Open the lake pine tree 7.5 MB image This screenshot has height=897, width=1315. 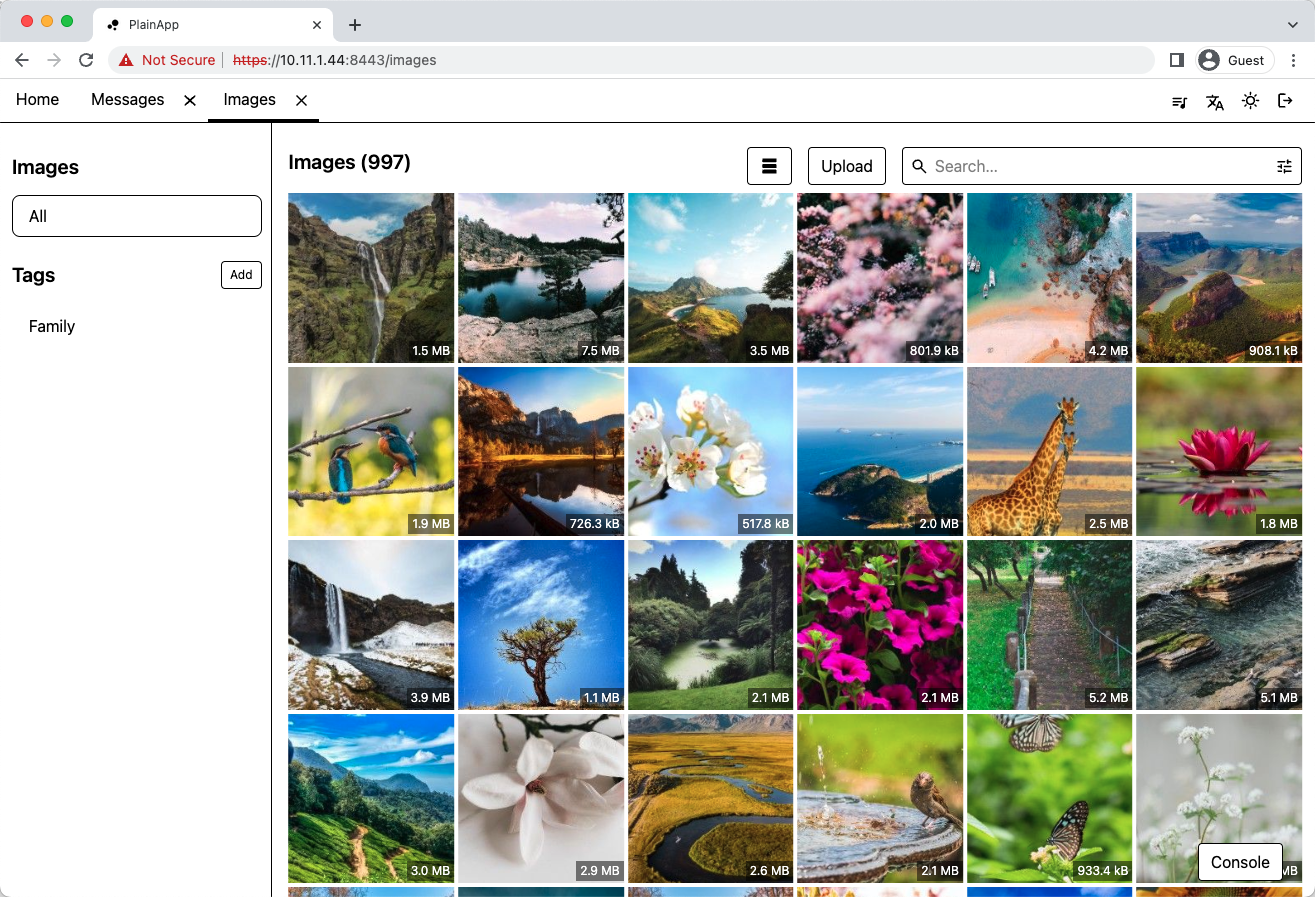[x=541, y=278]
